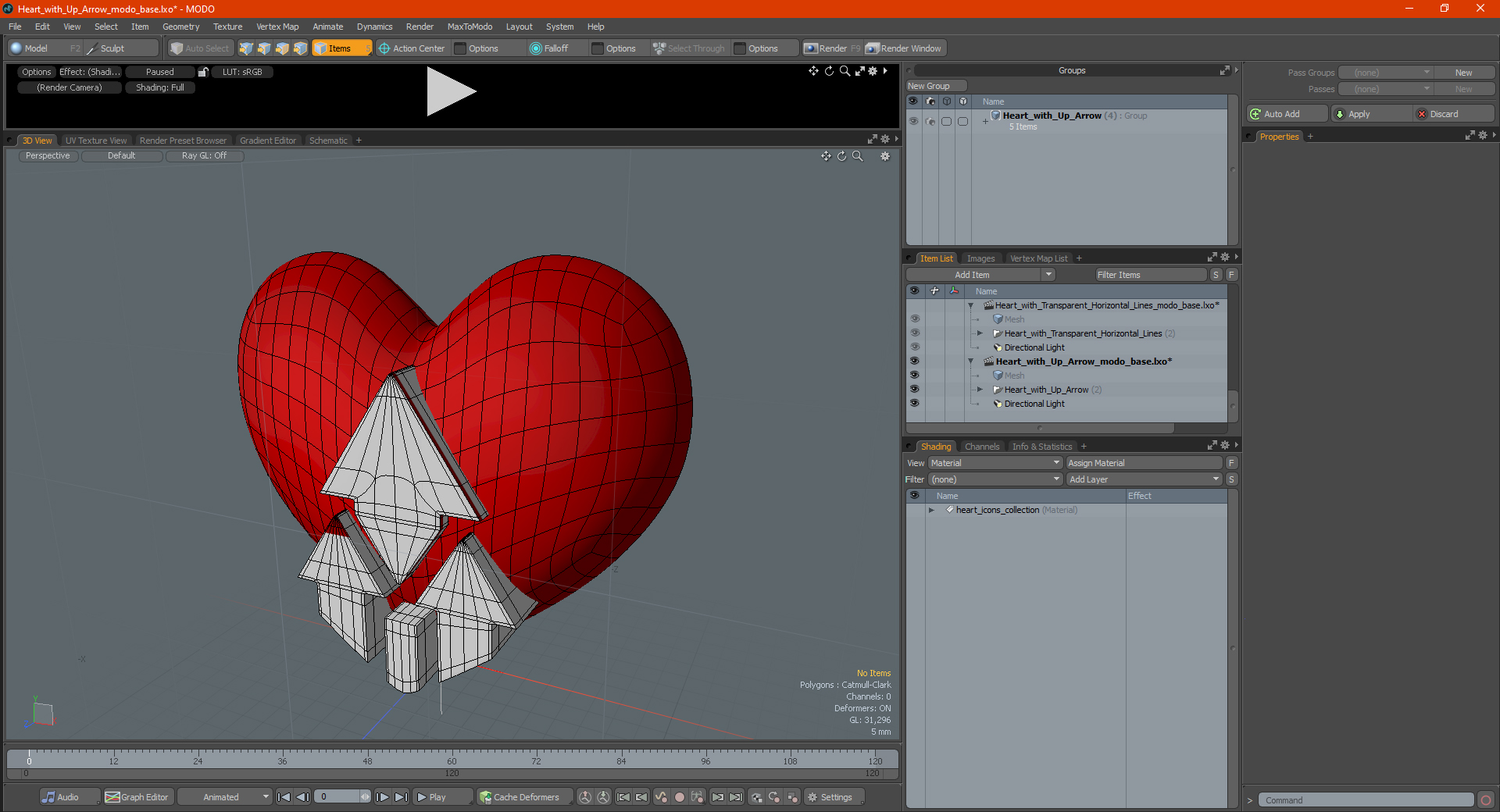Toggle render visibility of Heart_with_Up_Arrow group
The width and height of the screenshot is (1500, 812).
tap(930, 121)
